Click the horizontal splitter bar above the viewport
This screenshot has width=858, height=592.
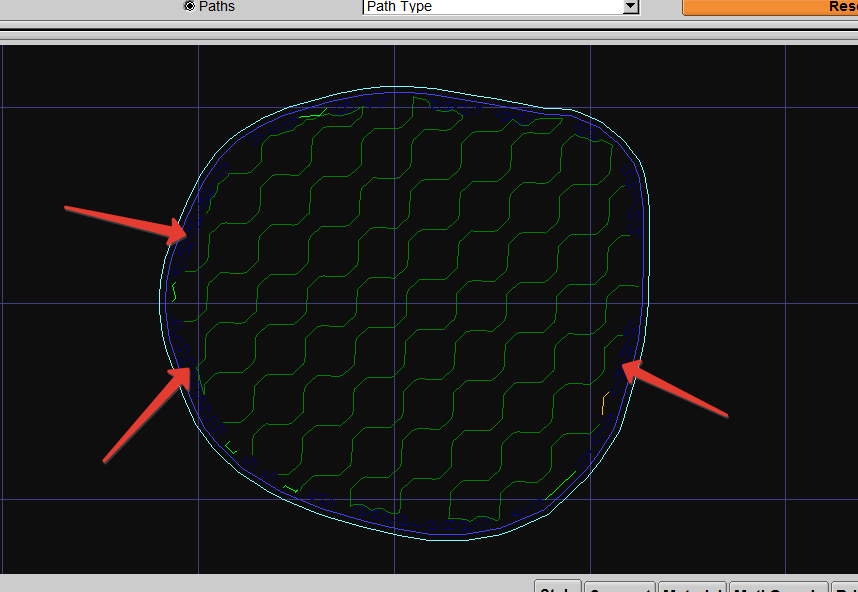click(429, 35)
